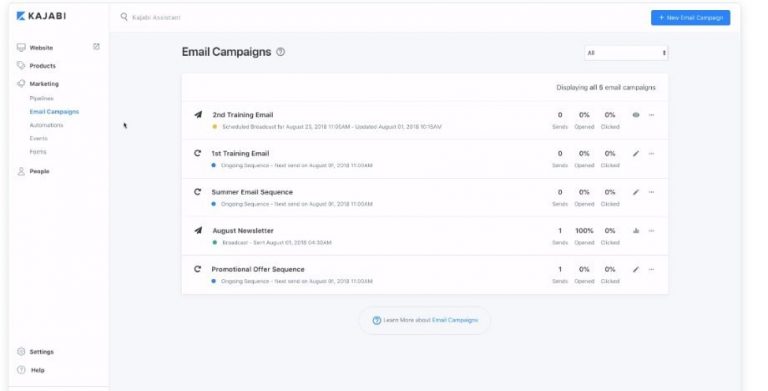The image size is (768, 391).
Task: Open 2nd Training Email campaign
Action: point(243,115)
